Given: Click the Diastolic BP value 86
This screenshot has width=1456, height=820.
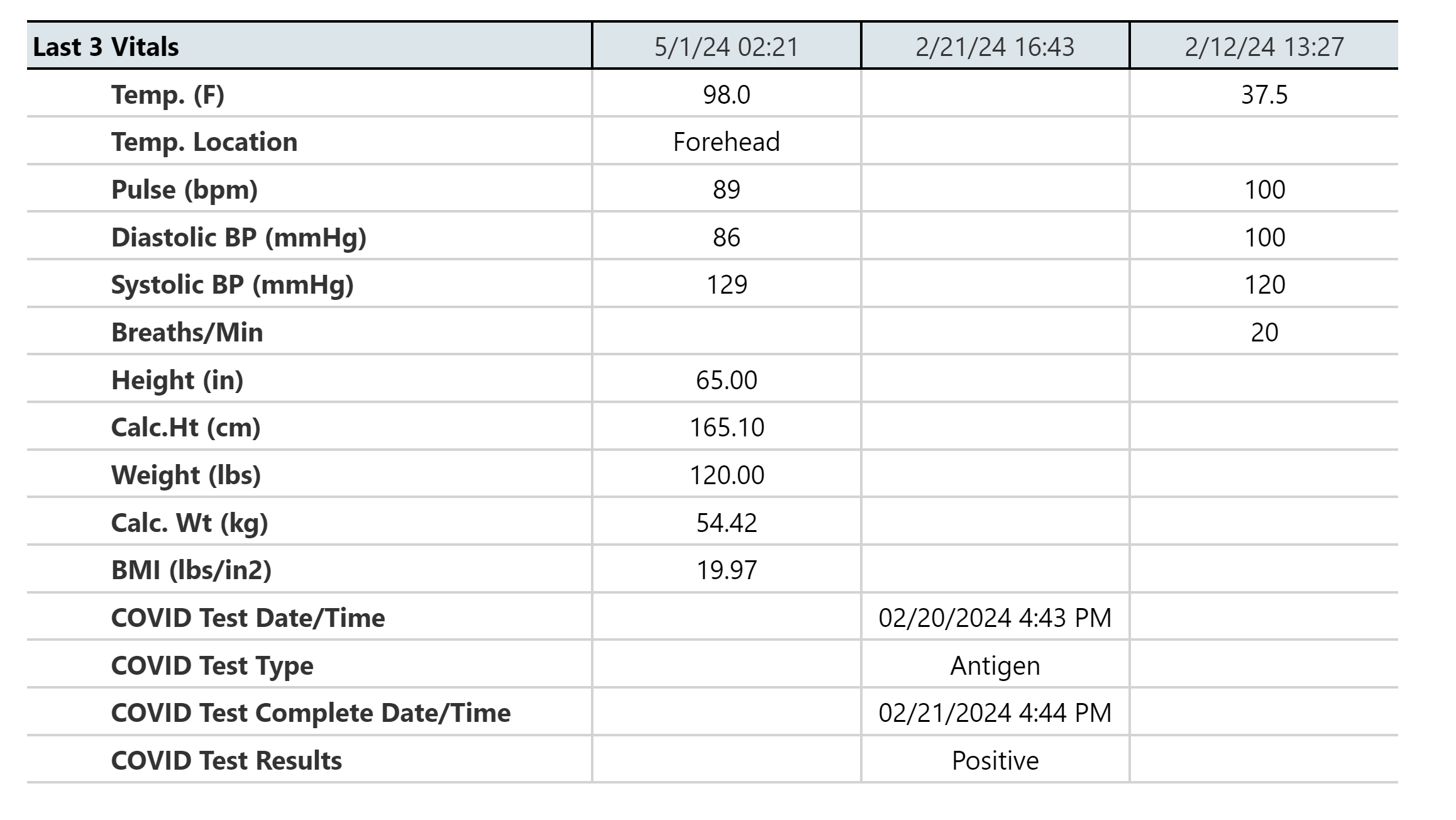Looking at the screenshot, I should 727,238.
